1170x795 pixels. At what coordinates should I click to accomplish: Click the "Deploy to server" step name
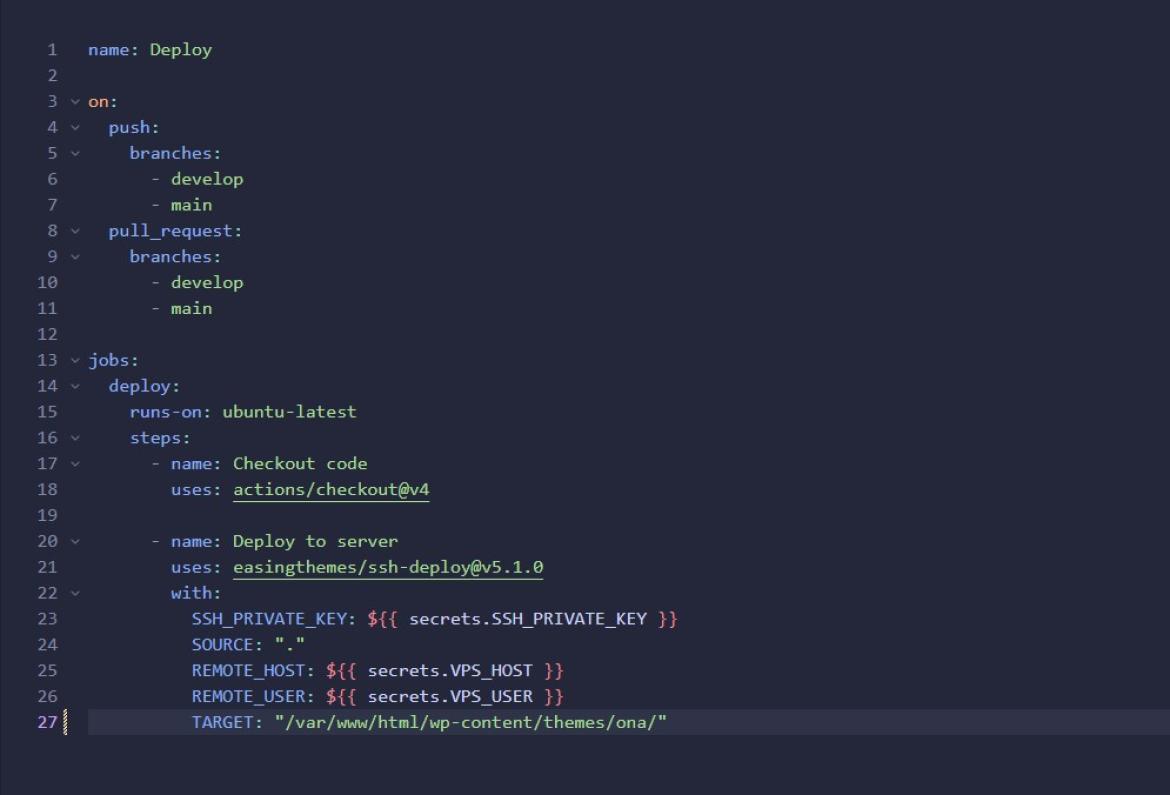pyautogui.click(x=315, y=541)
